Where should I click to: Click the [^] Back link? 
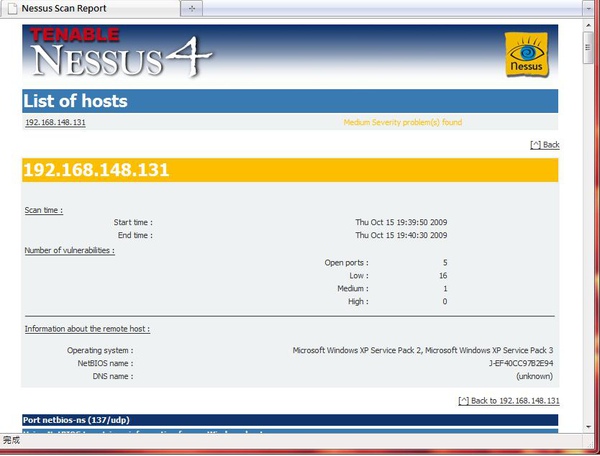[545, 145]
